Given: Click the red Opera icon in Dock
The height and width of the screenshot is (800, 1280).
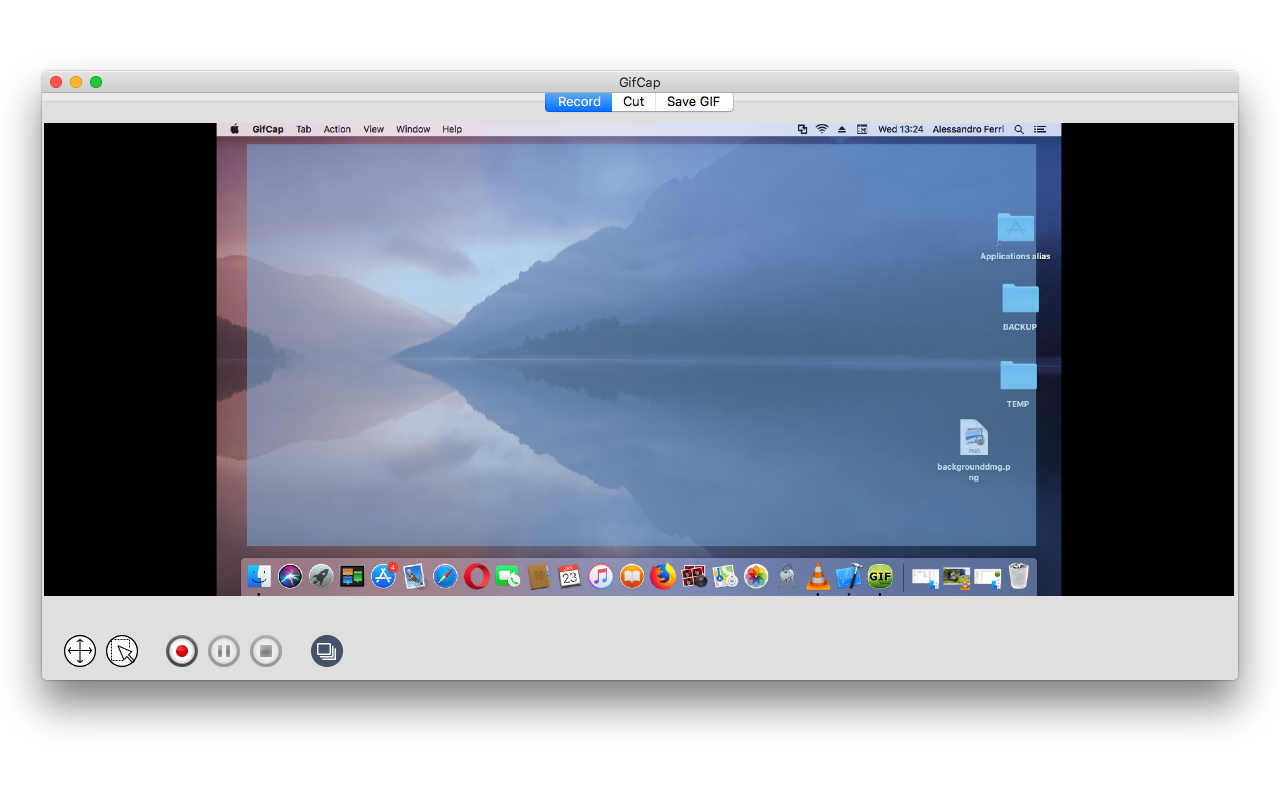Looking at the screenshot, I should pyautogui.click(x=477, y=576).
